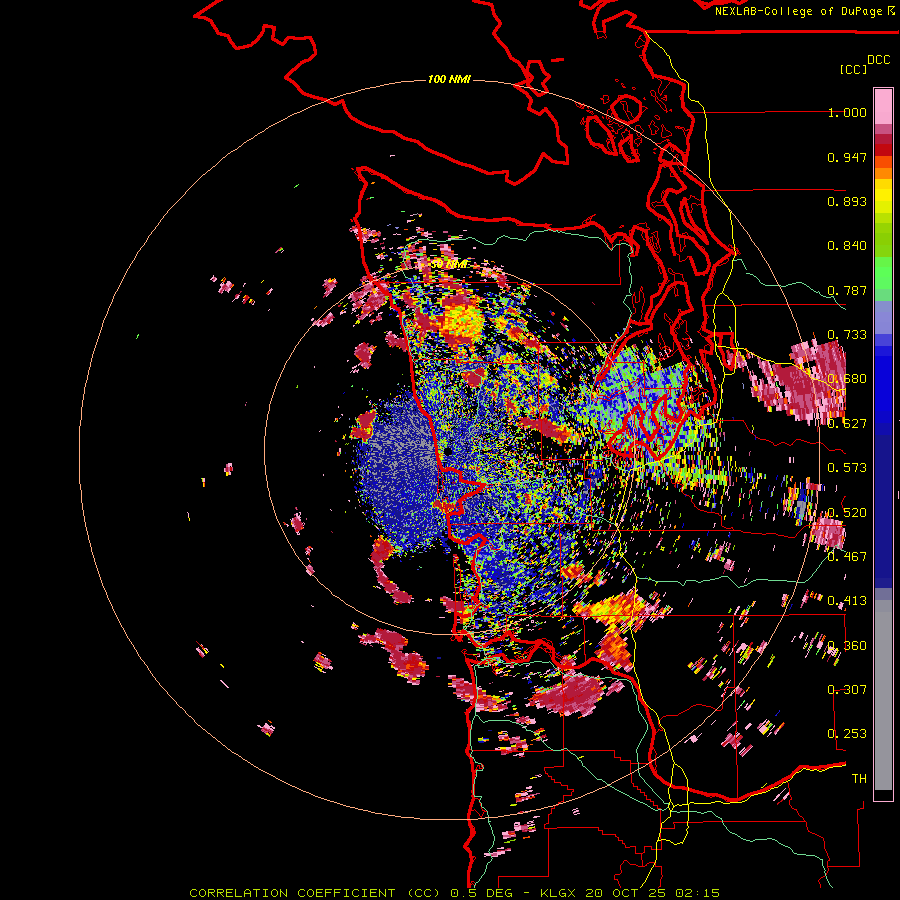Click the 50 NMI range ring label
The height and width of the screenshot is (900, 900).
pyautogui.click(x=449, y=264)
